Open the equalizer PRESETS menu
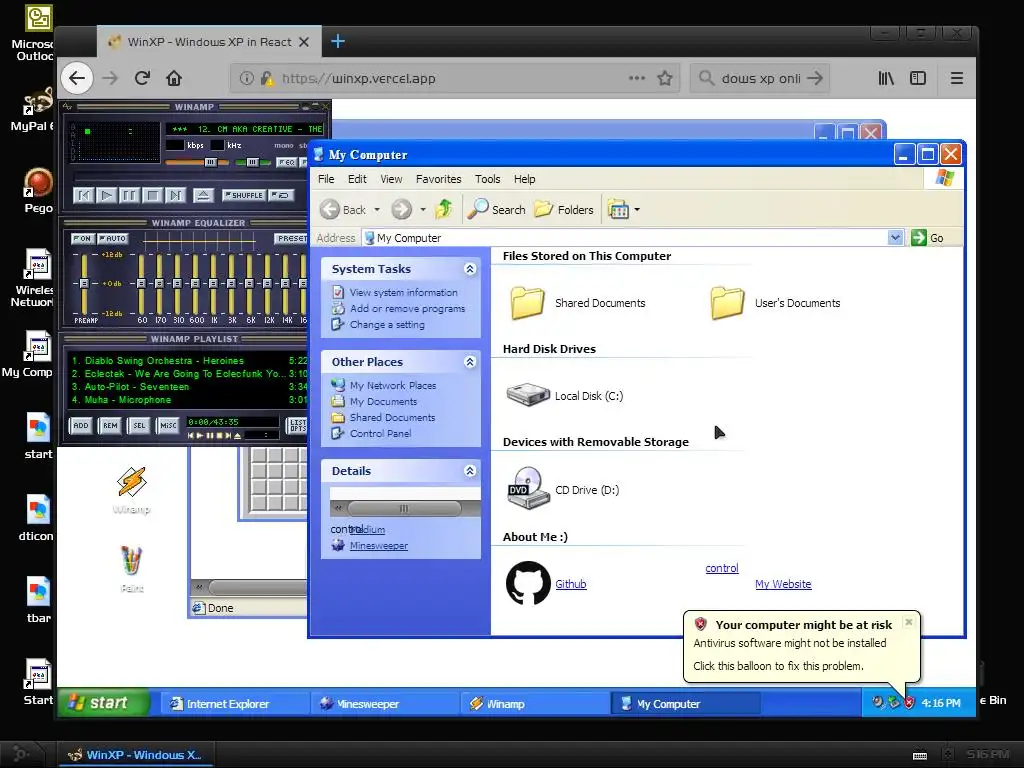This screenshot has width=1024, height=768. point(291,238)
